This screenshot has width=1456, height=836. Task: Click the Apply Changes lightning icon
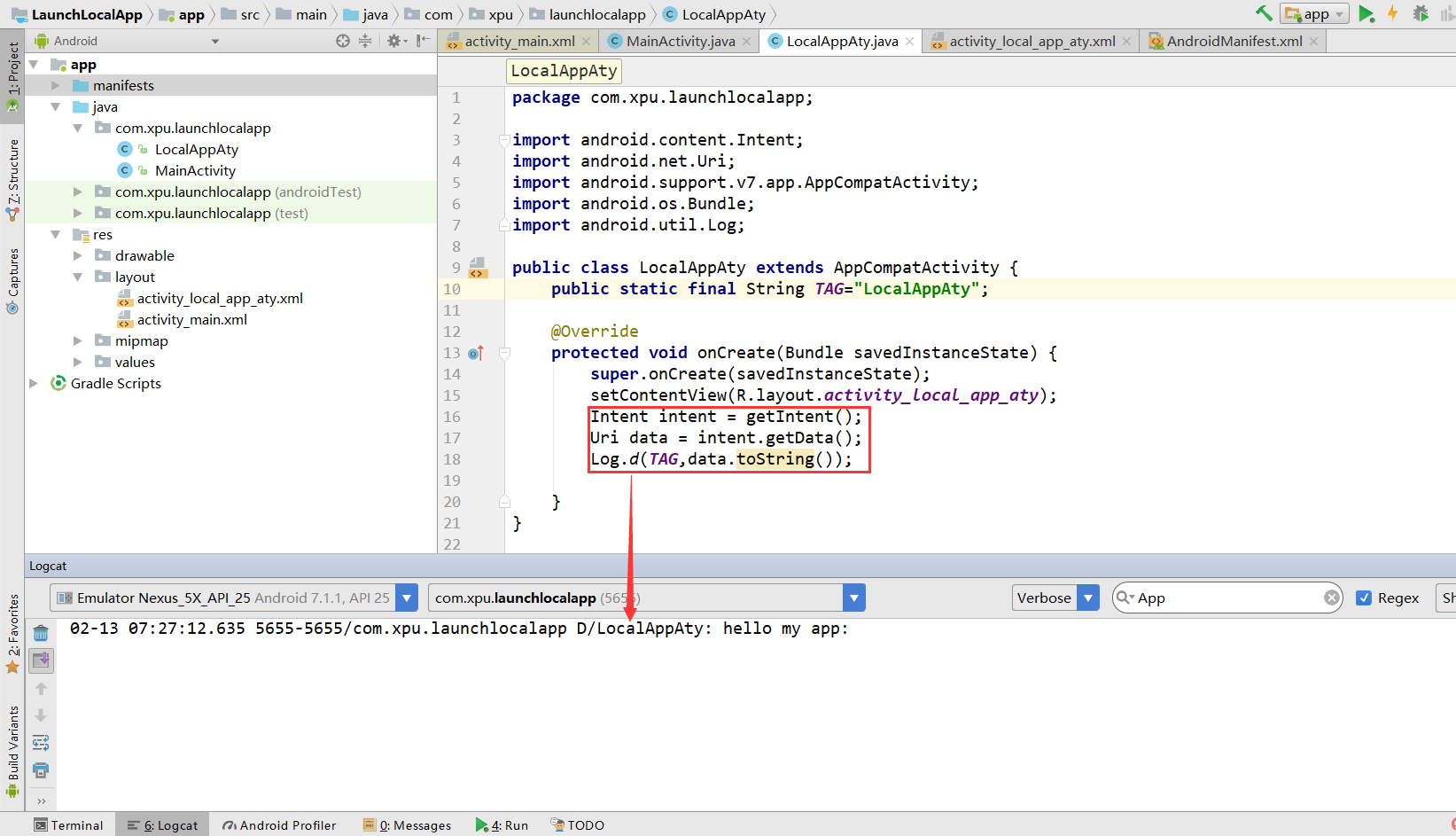pos(1392,13)
